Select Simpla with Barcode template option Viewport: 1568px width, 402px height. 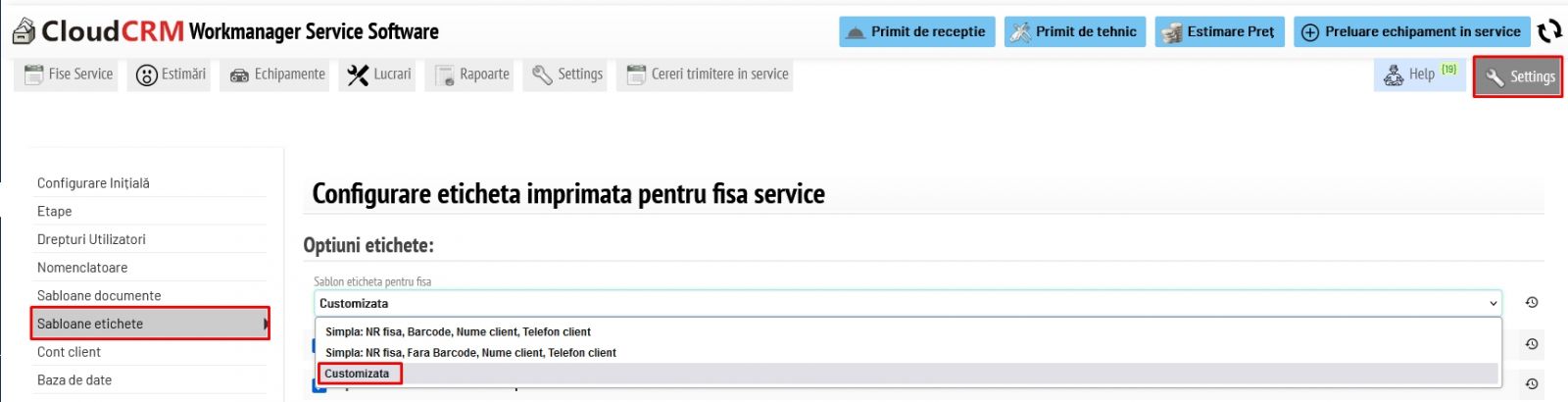pos(908,331)
